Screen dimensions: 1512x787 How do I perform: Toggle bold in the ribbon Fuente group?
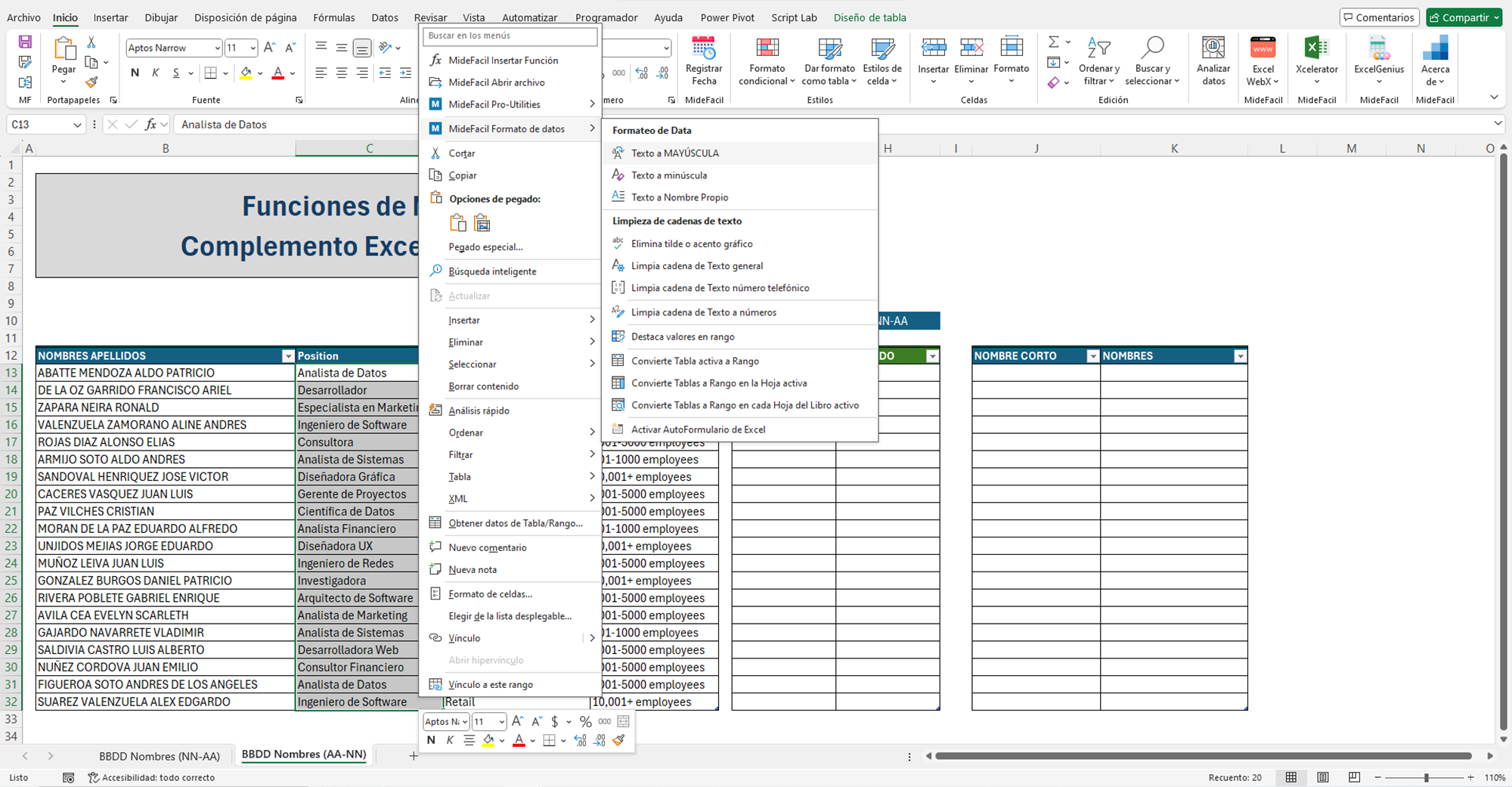coord(135,73)
